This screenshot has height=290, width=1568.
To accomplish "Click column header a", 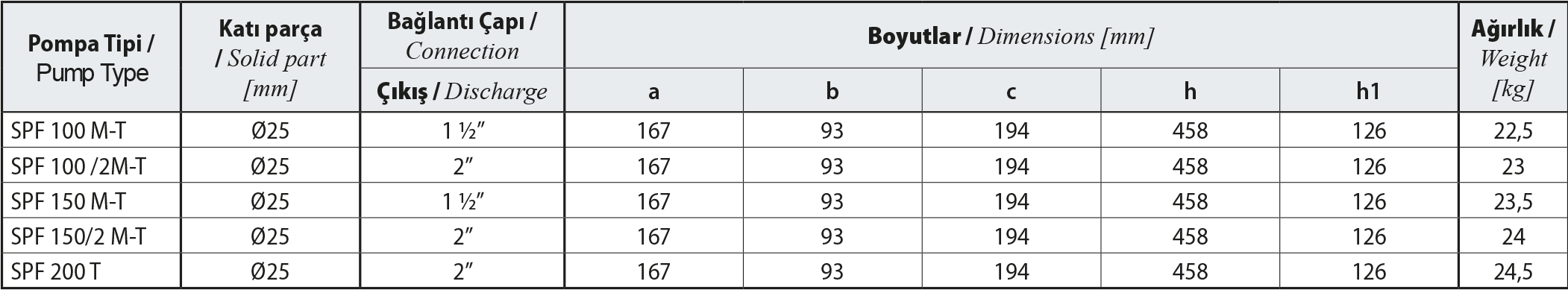I will [x=653, y=92].
